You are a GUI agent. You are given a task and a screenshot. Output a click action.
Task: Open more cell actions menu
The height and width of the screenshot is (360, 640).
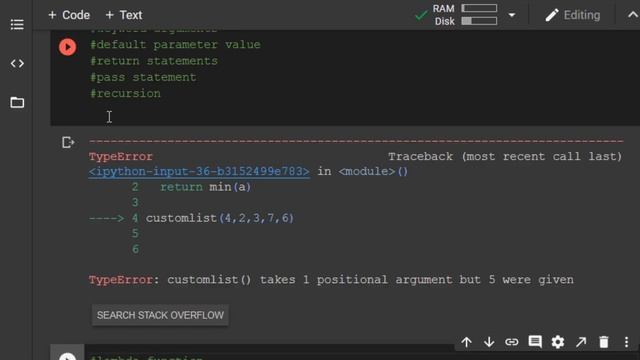626,342
